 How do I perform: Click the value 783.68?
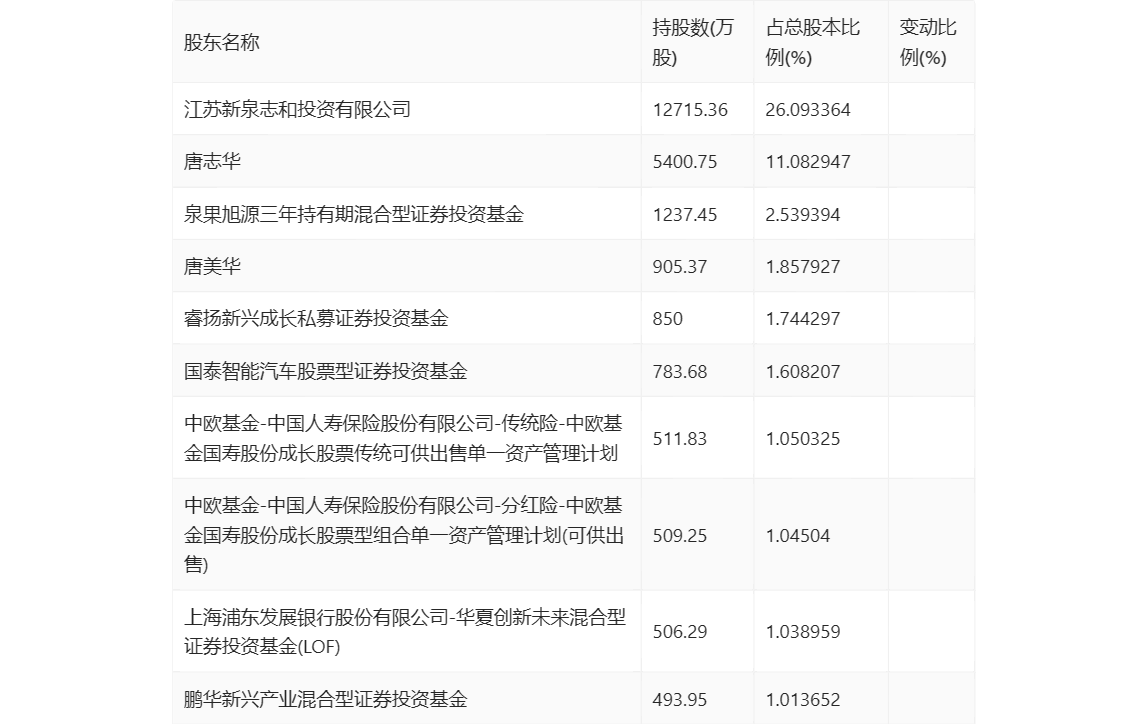pos(680,371)
